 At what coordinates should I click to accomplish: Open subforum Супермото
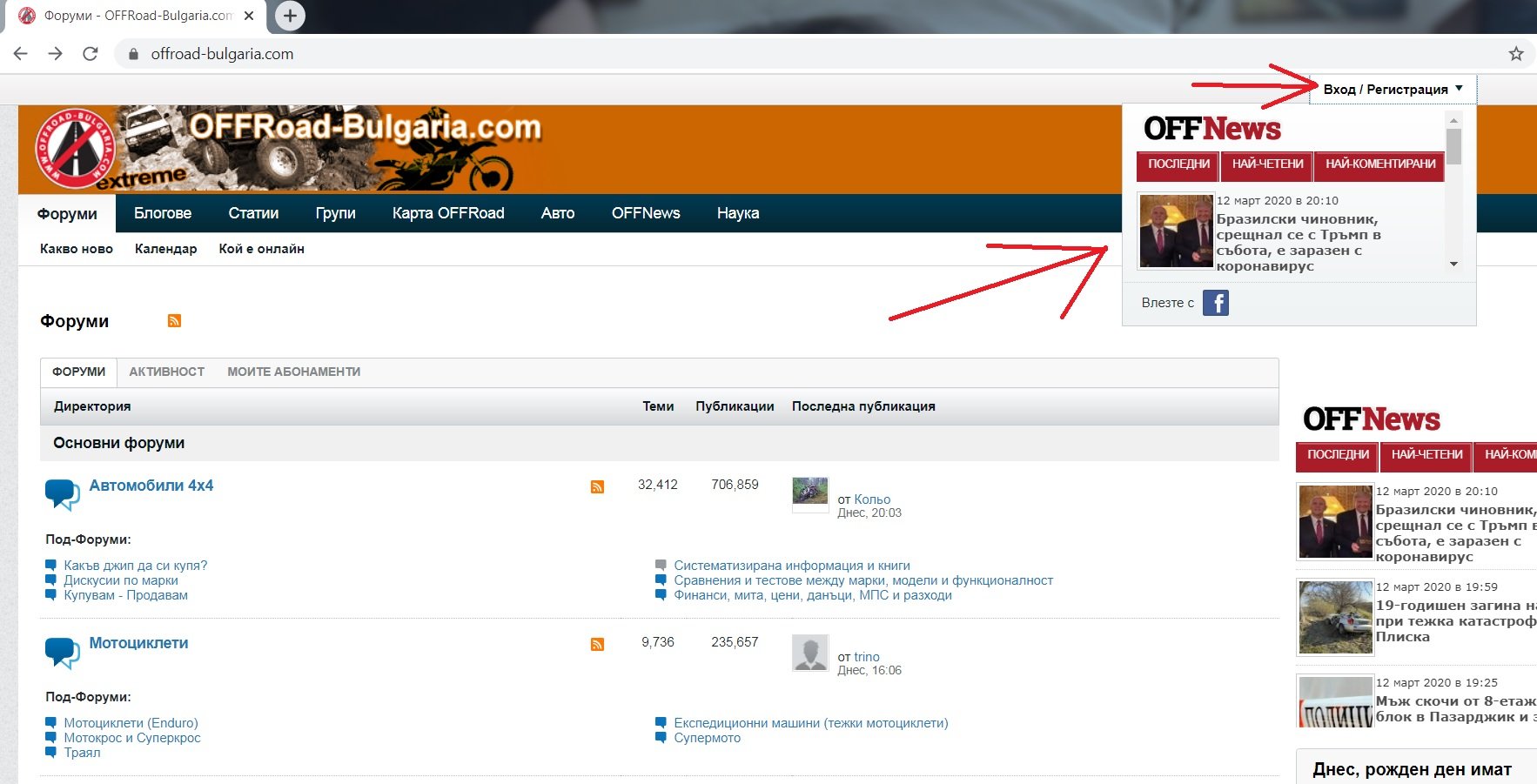[x=708, y=738]
